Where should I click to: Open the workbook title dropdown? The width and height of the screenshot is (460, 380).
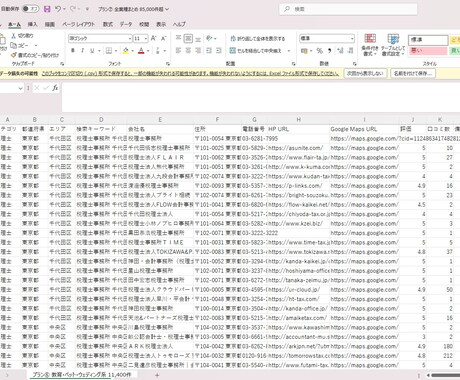[x=167, y=9]
